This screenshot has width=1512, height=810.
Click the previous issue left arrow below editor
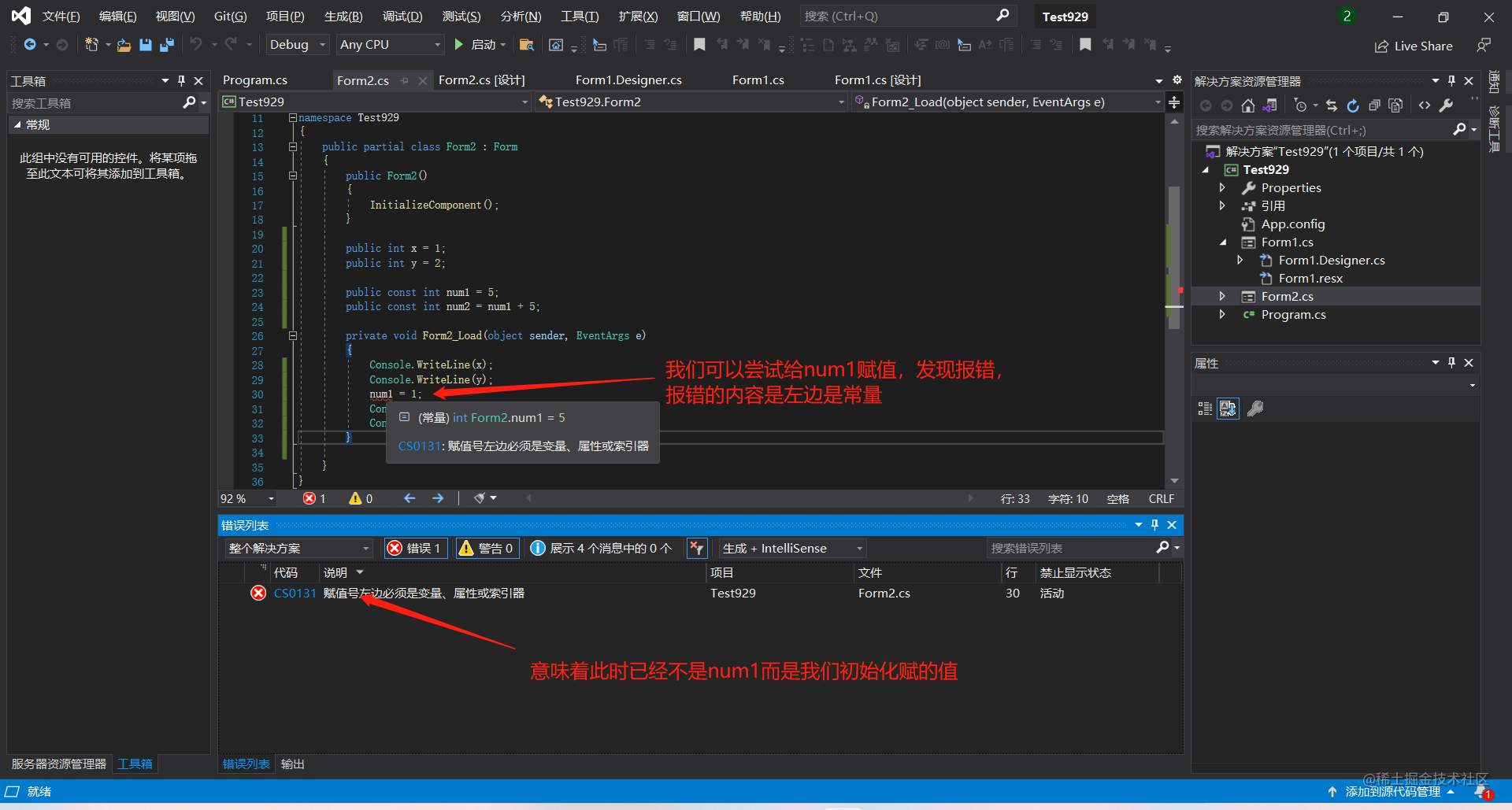coord(409,498)
